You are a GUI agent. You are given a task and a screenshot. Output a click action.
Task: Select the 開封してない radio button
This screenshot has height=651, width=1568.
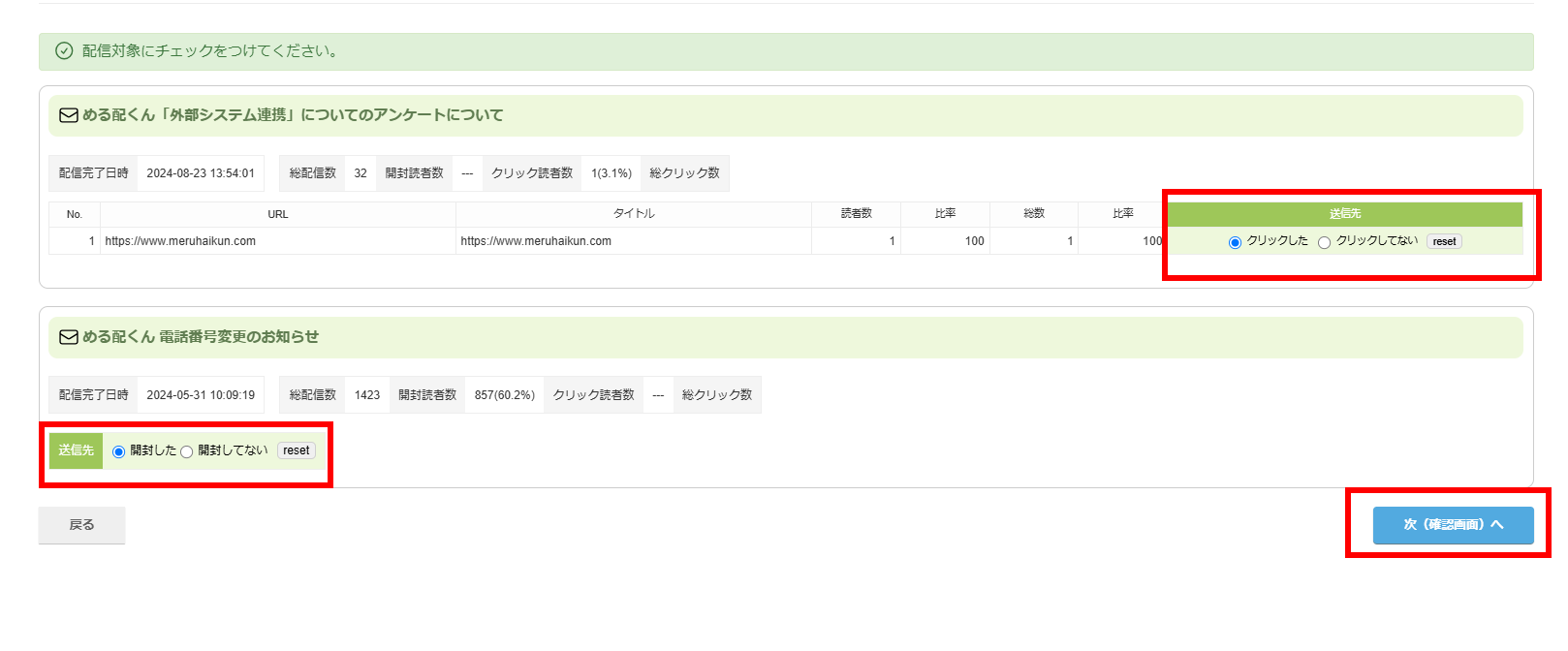(x=186, y=451)
